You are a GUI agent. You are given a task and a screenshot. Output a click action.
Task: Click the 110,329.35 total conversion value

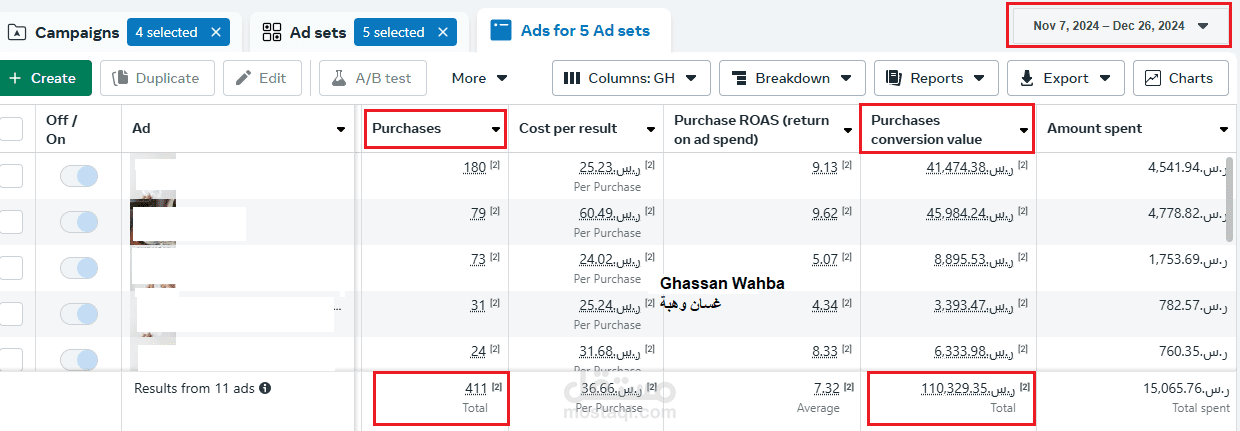(x=968, y=388)
